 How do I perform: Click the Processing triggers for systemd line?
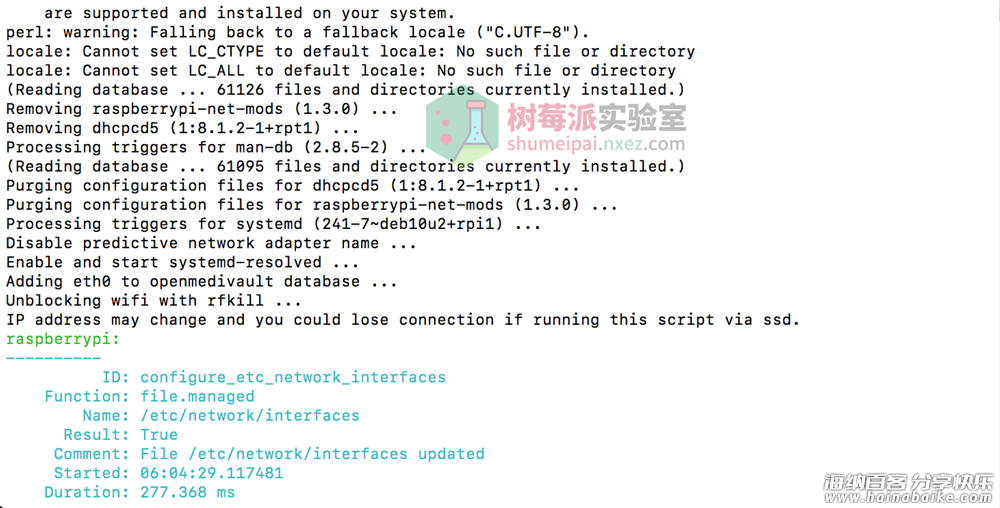click(x=274, y=224)
